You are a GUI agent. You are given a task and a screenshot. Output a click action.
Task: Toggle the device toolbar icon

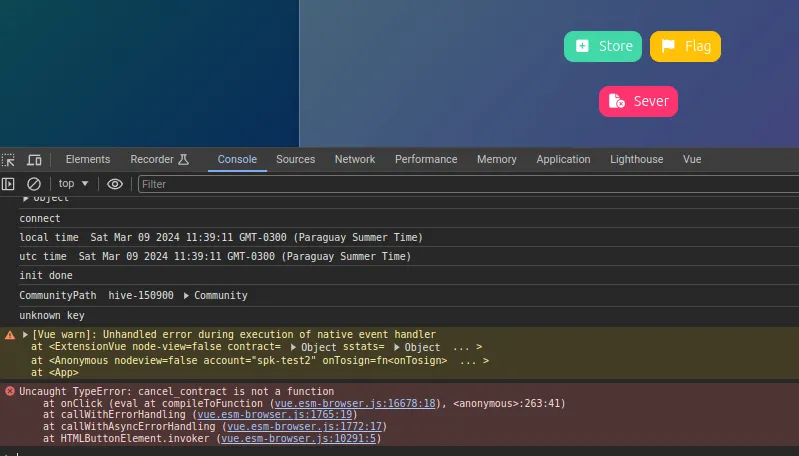[x=34, y=160]
